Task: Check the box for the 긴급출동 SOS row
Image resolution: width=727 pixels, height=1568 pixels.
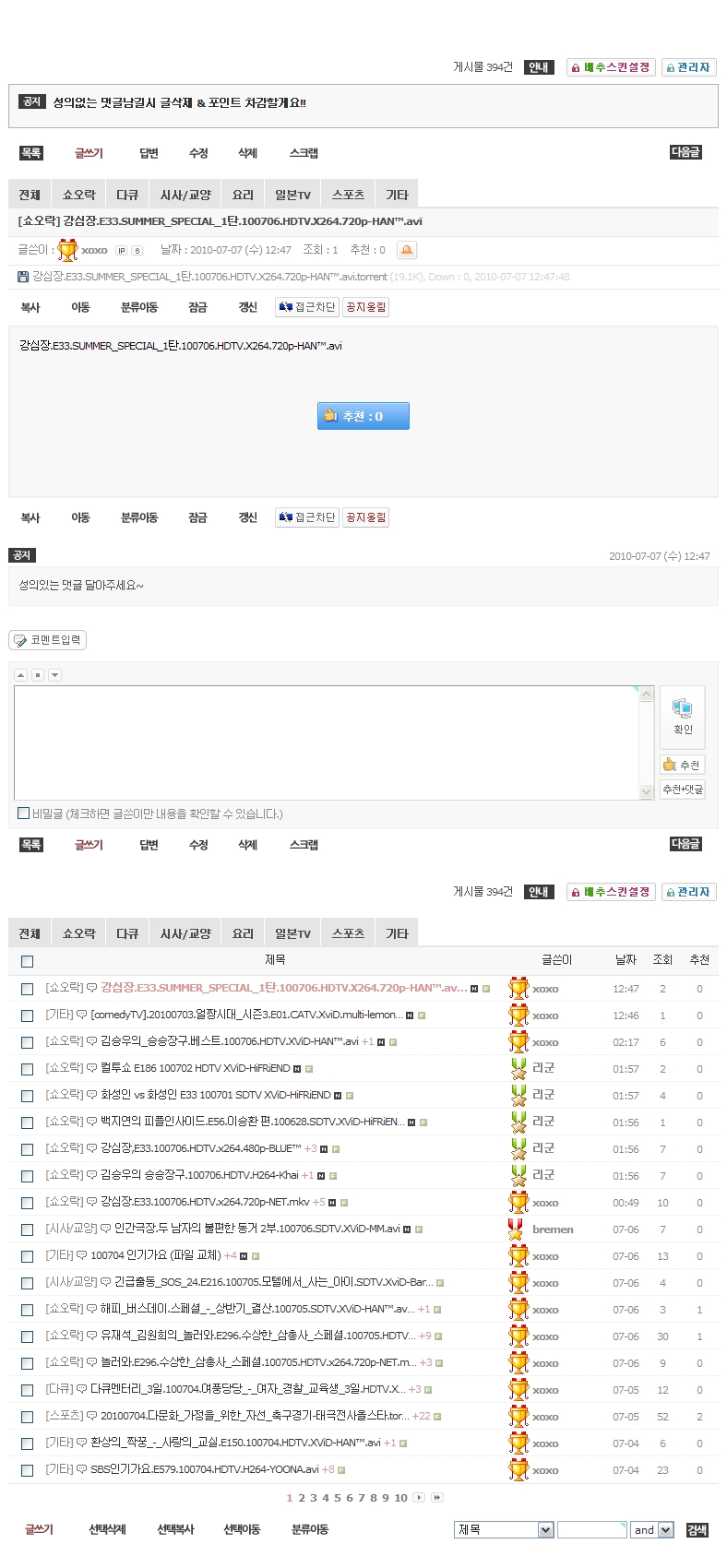Action: tap(28, 1283)
